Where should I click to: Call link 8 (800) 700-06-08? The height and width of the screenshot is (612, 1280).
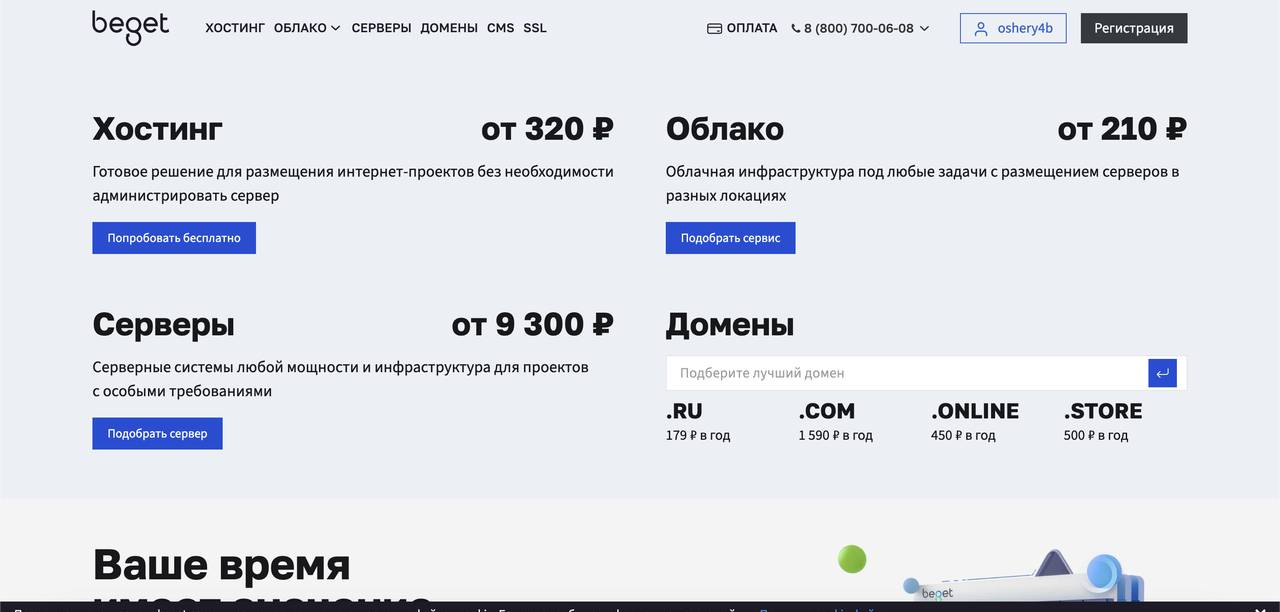[859, 28]
